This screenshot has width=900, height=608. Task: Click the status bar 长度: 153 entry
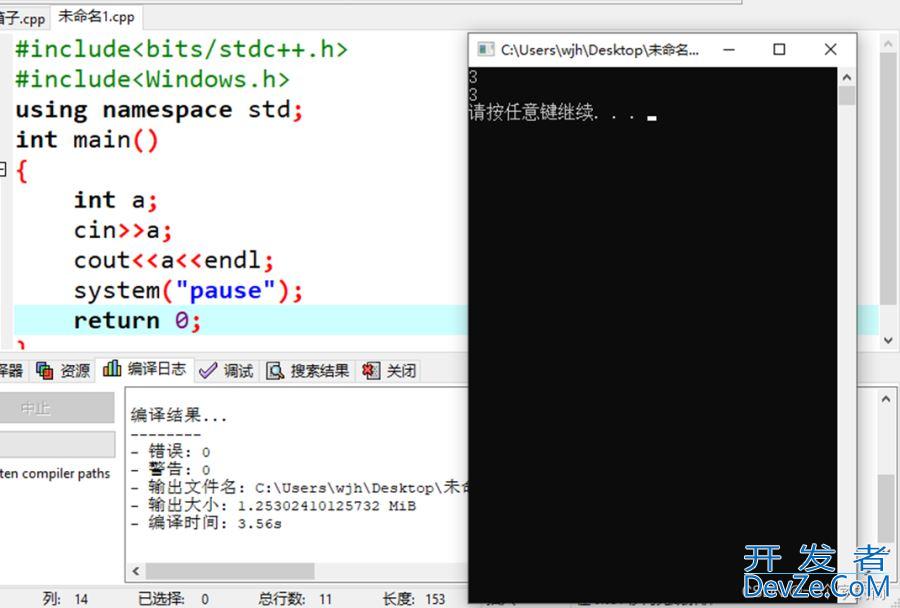point(414,599)
